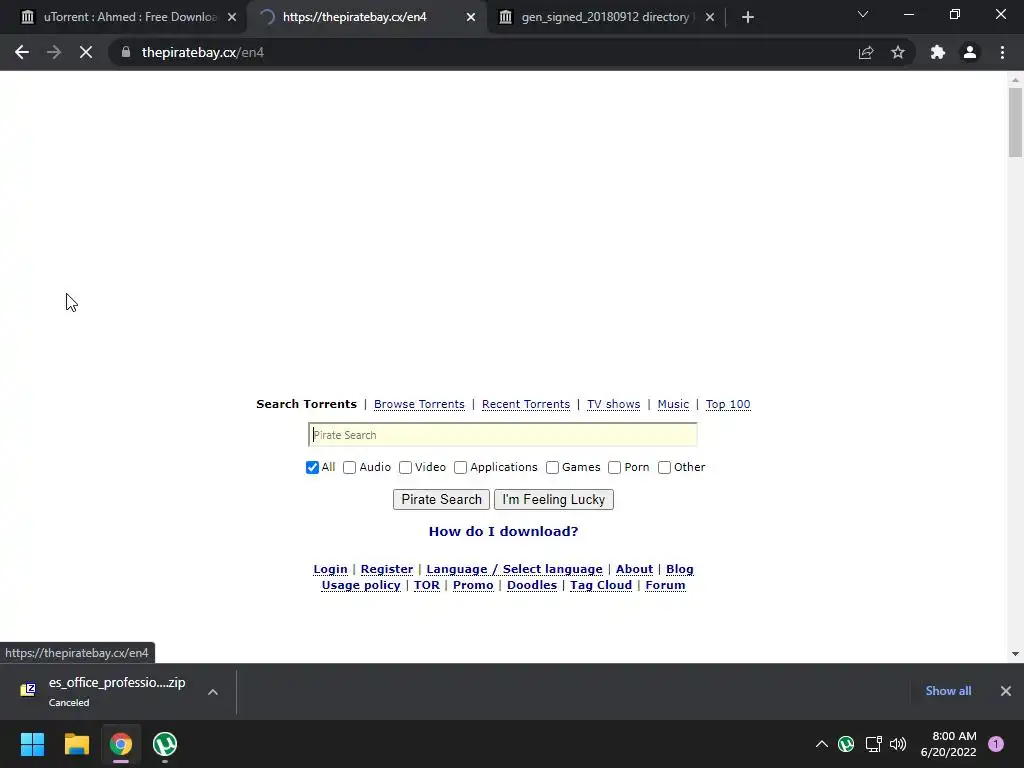
Task: Click the Register link
Action: 387,569
